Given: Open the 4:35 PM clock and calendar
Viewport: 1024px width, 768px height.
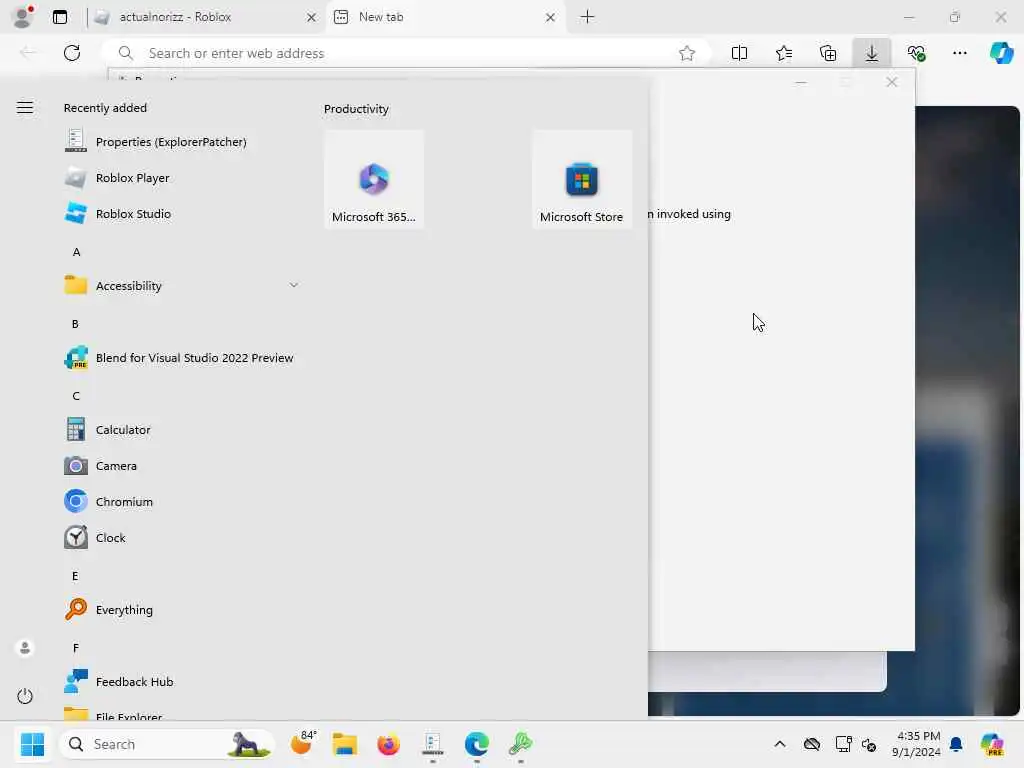Looking at the screenshot, I should click(x=916, y=744).
